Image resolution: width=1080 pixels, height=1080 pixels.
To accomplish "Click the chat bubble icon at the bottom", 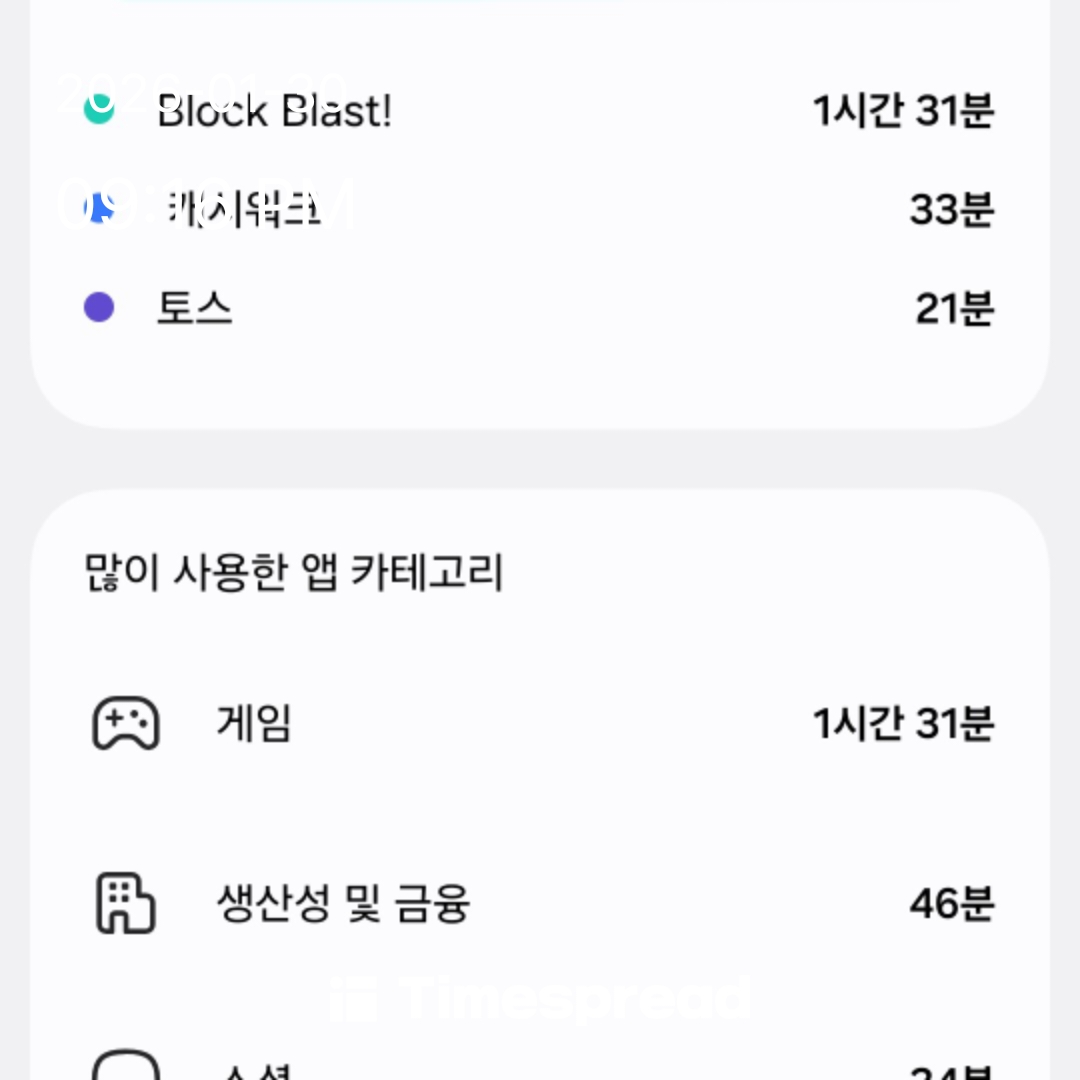I will pos(126,1066).
